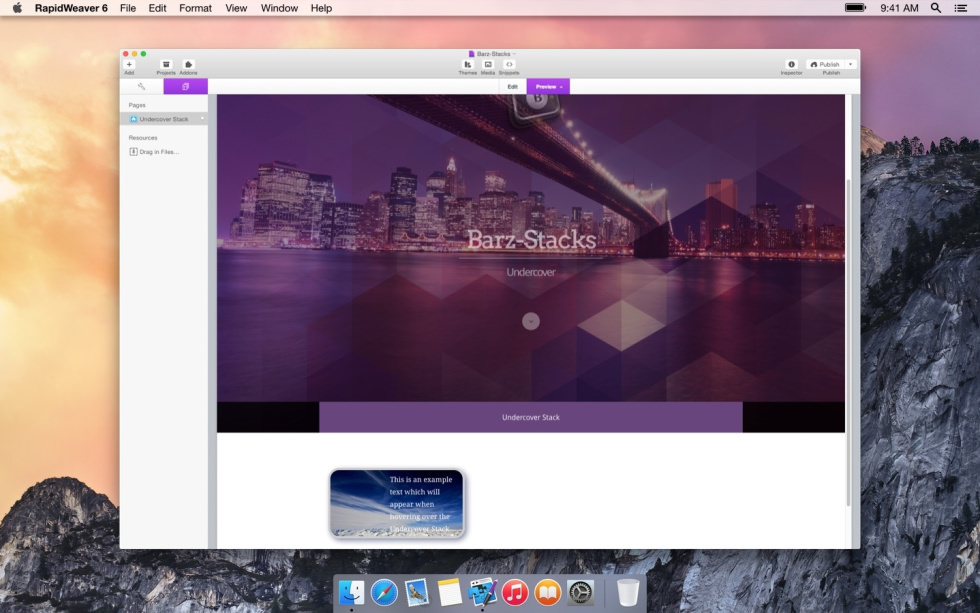The width and height of the screenshot is (980, 613).
Task: Click the Spotlight search icon
Action: pos(936,8)
